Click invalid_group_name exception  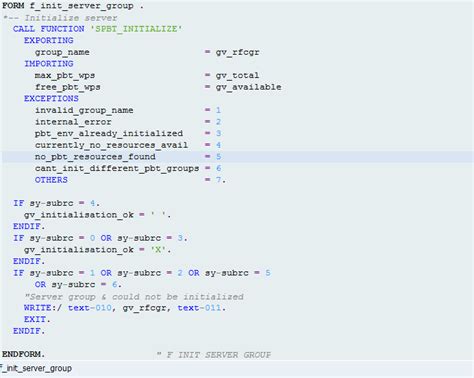click(x=84, y=110)
